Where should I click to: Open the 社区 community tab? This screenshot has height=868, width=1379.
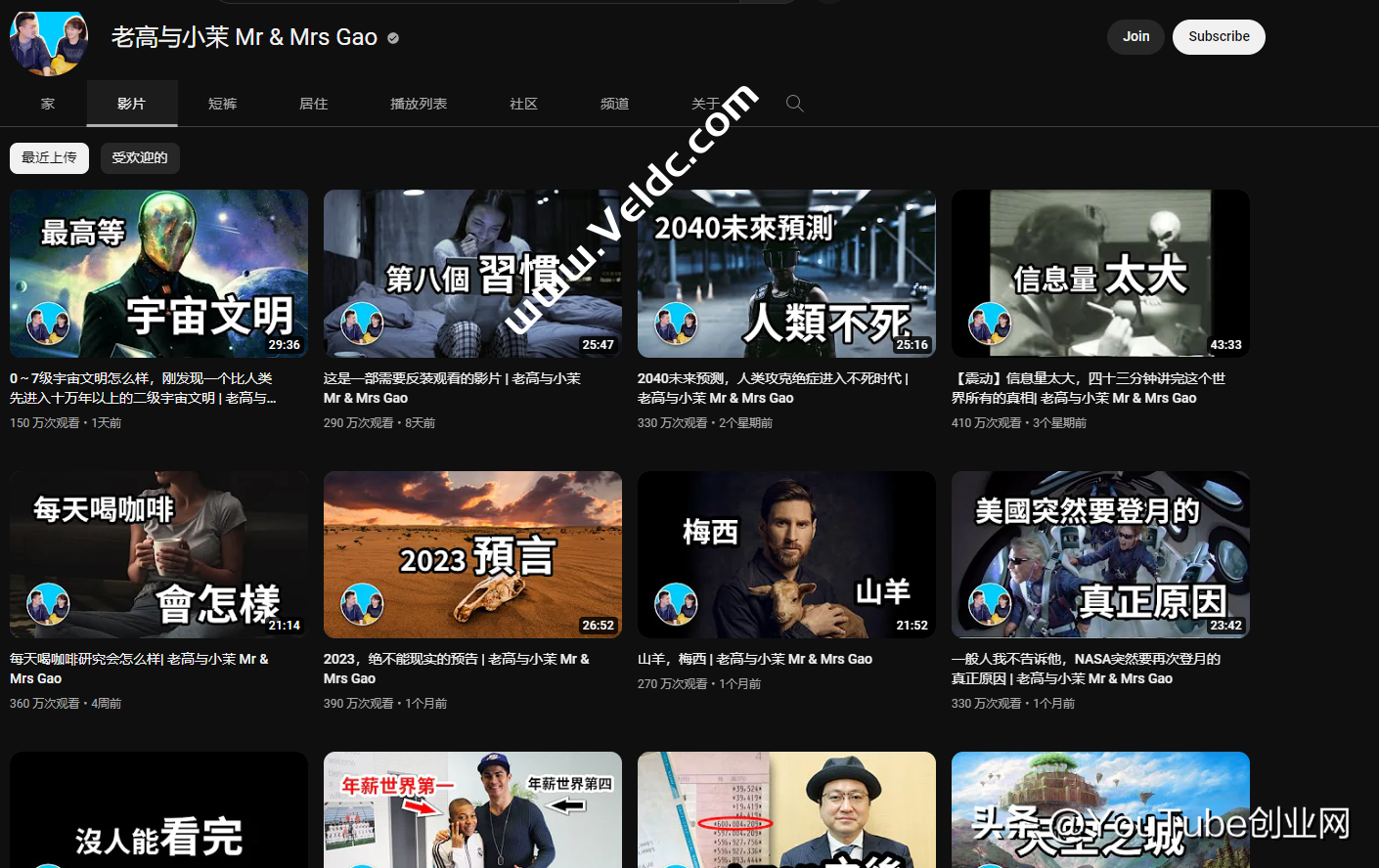[523, 104]
